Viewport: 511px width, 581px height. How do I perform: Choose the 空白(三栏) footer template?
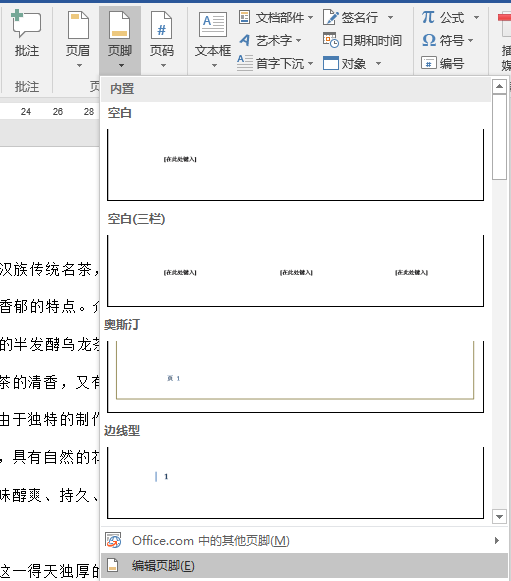tap(295, 271)
